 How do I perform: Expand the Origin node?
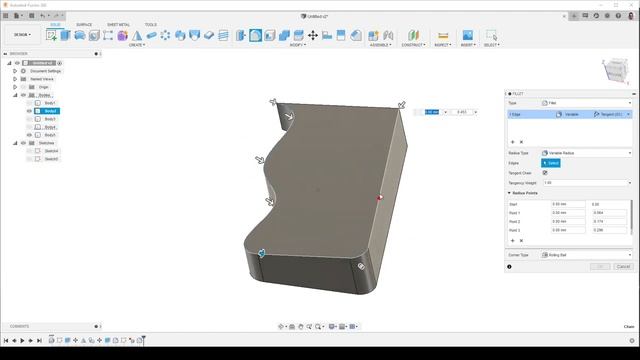15,87
